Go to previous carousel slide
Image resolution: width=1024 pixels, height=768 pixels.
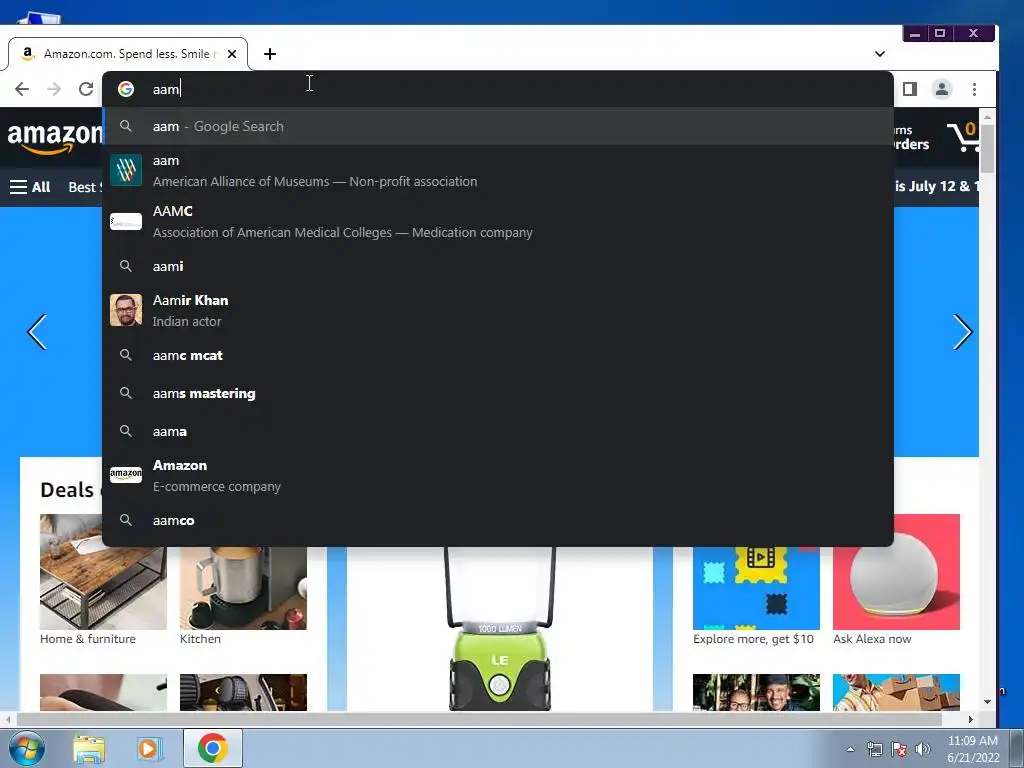pyautogui.click(x=37, y=332)
